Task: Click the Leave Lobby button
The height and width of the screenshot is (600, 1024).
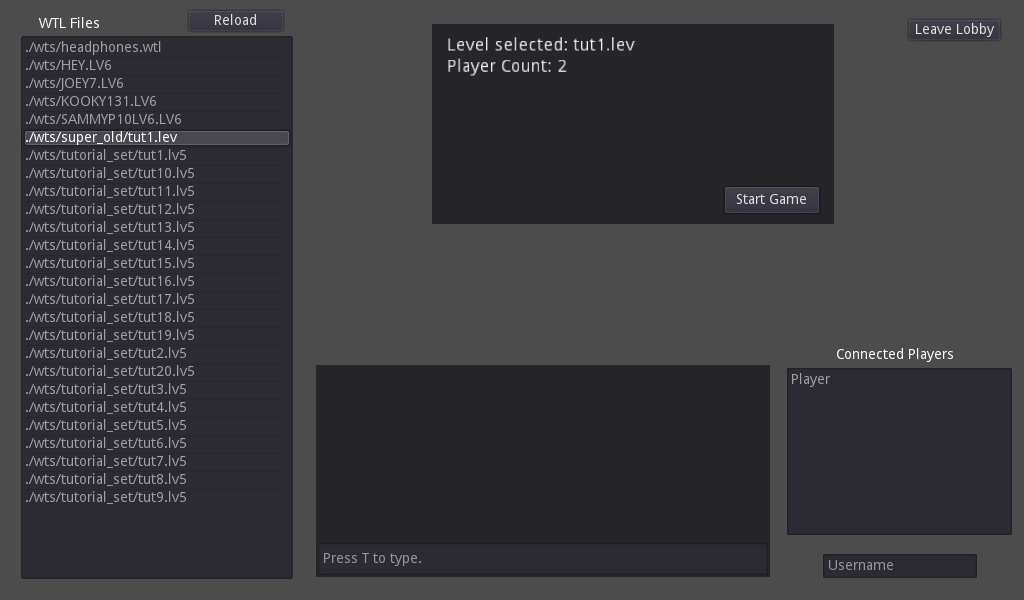Action: 953,29
